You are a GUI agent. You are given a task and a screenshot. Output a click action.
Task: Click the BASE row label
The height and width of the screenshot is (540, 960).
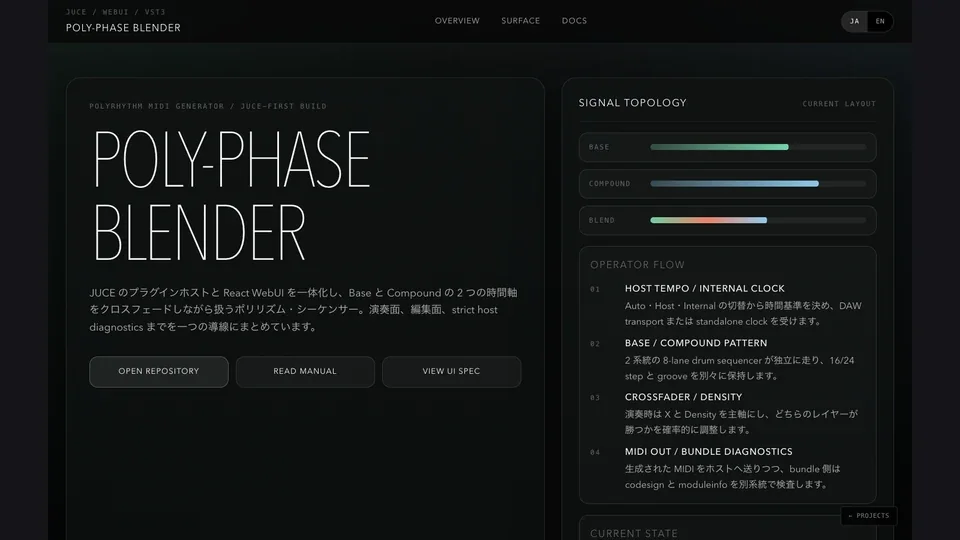click(x=599, y=147)
